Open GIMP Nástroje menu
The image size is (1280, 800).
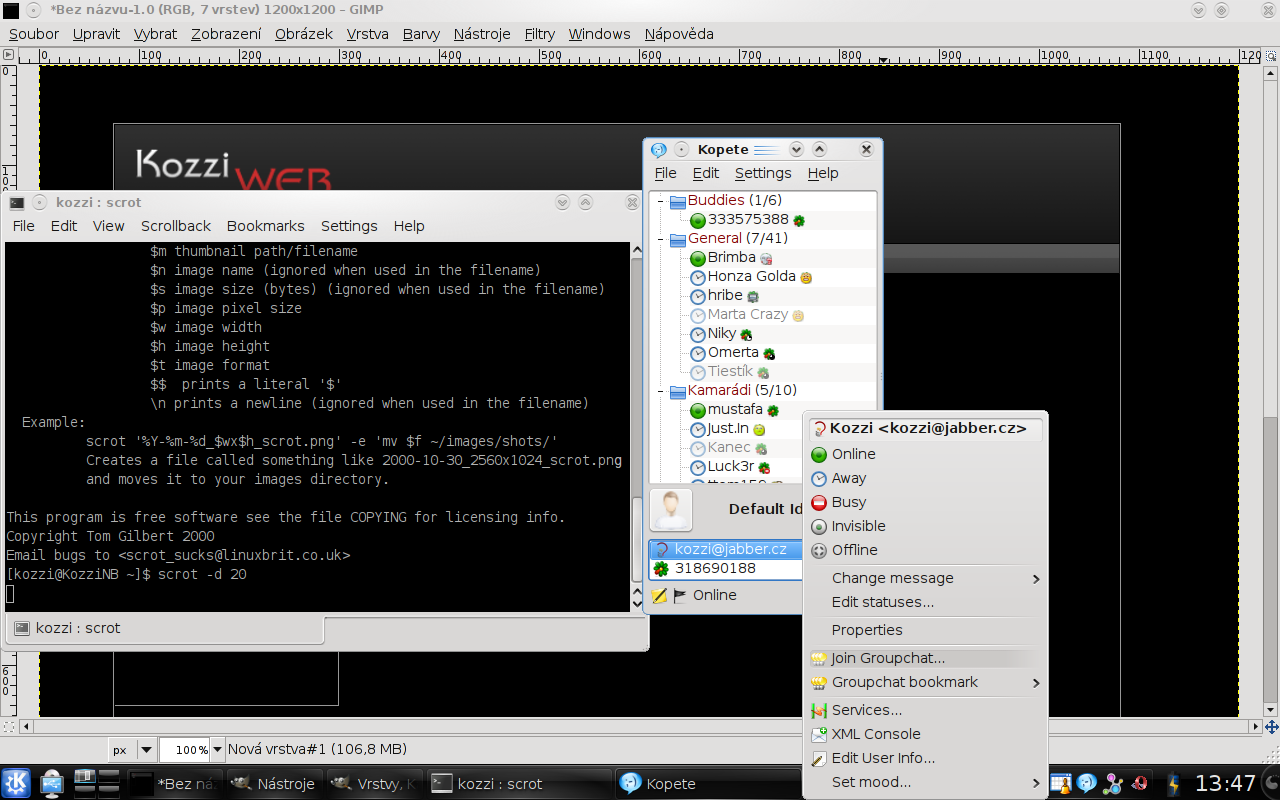pos(482,34)
